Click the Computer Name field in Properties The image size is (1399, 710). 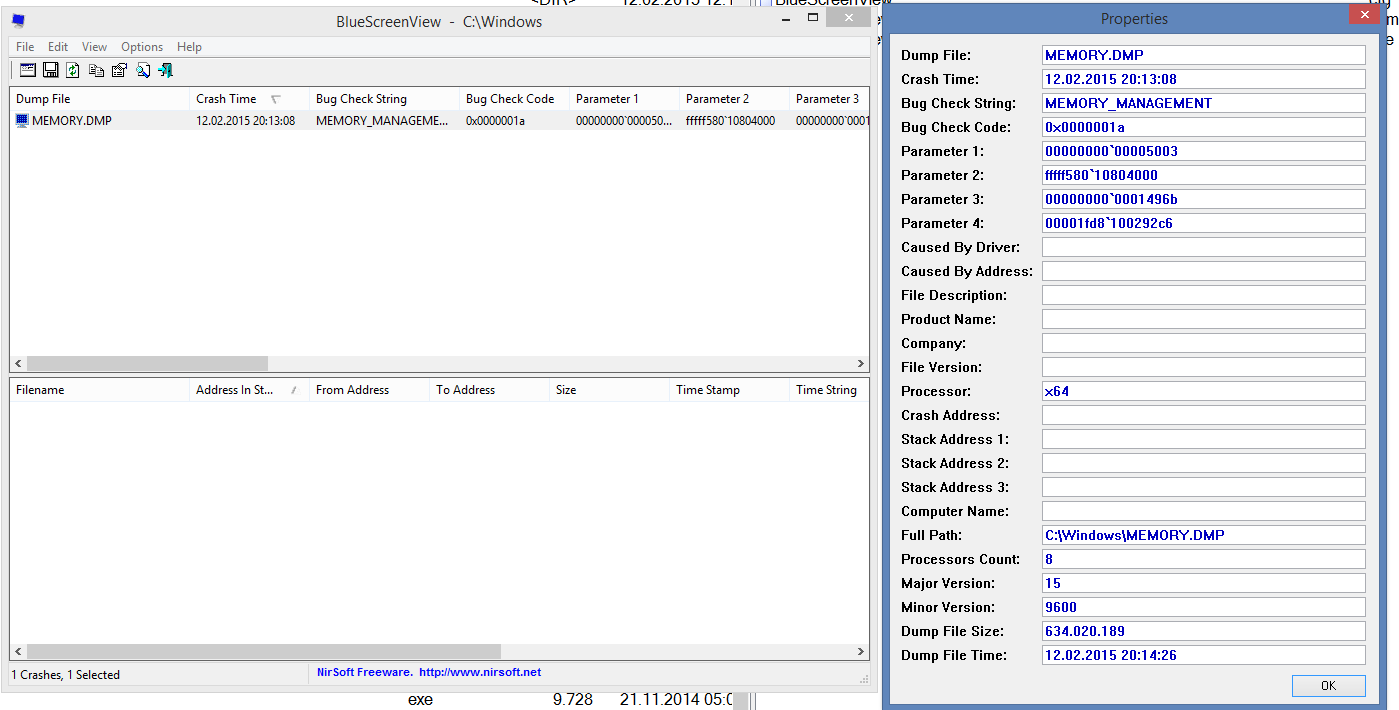[x=1203, y=511]
